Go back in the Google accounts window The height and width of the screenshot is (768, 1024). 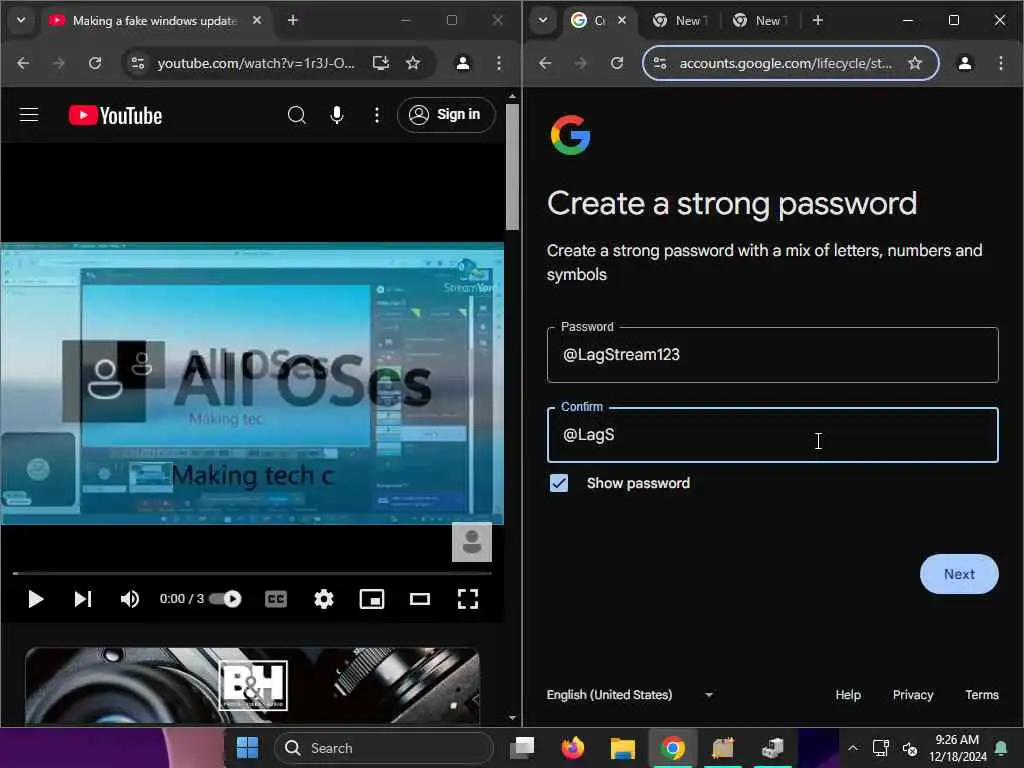[545, 63]
